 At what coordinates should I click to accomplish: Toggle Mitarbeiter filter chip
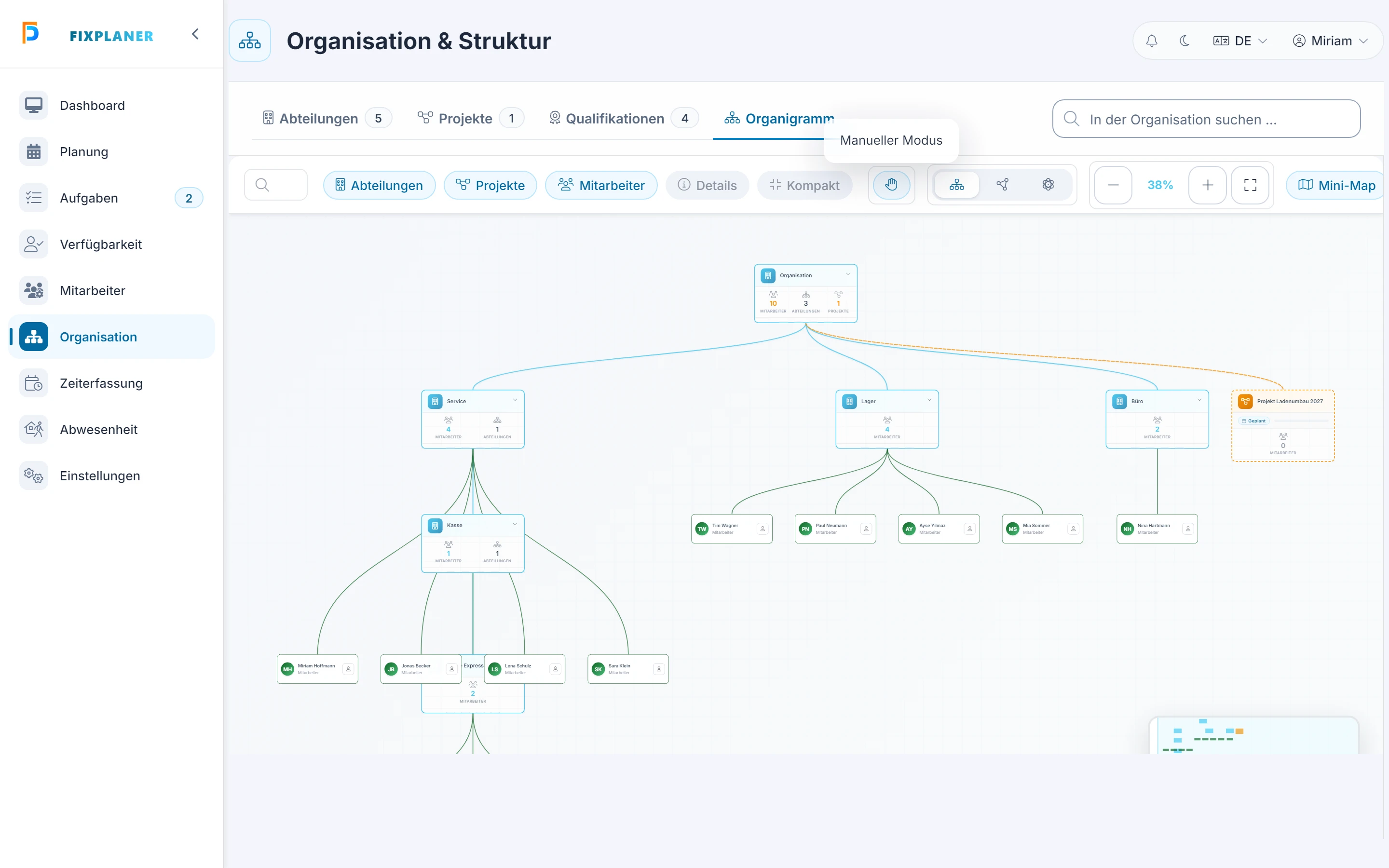tap(601, 185)
